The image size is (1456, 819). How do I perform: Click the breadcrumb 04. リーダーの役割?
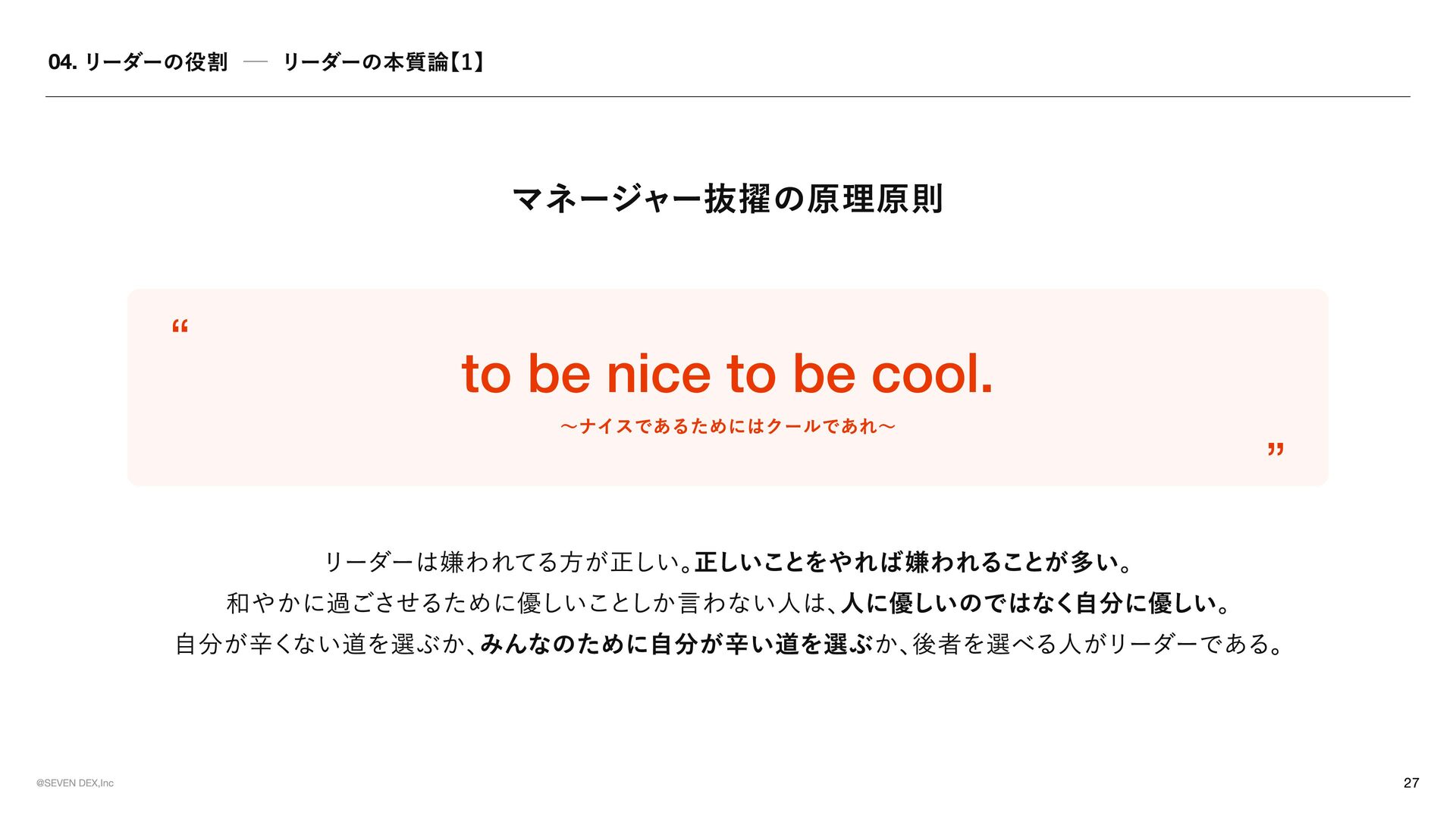[x=138, y=62]
